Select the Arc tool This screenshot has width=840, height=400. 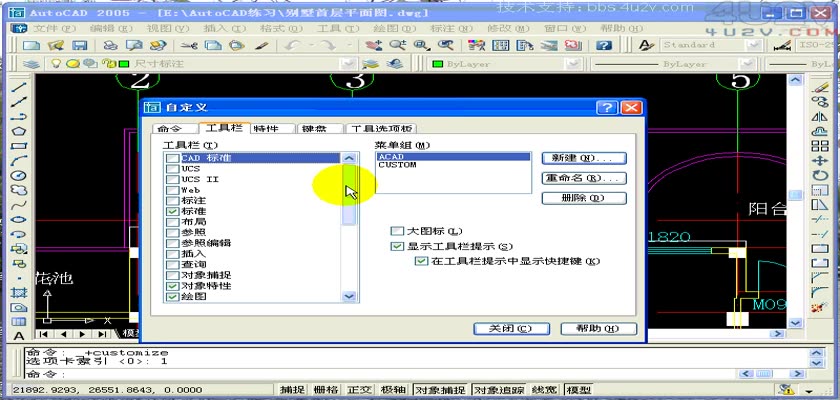coord(19,160)
